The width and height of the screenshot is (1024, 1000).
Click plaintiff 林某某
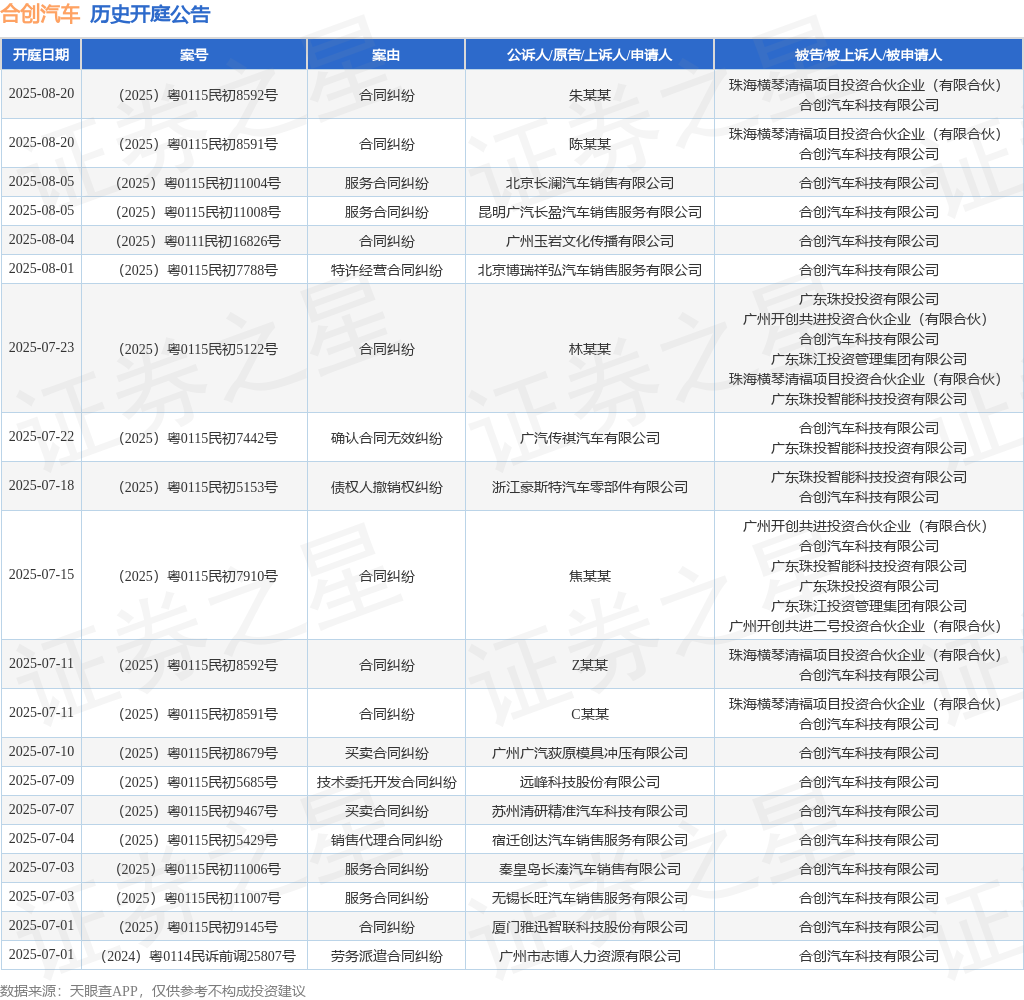590,349
